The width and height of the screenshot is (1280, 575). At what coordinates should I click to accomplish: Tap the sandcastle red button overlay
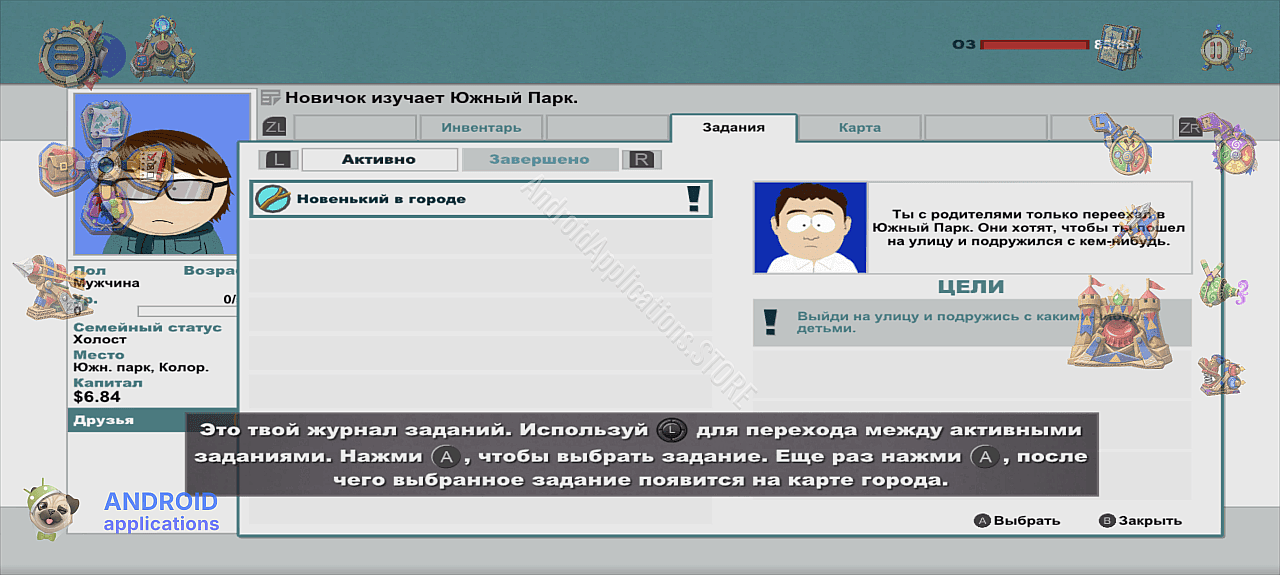tap(1119, 323)
